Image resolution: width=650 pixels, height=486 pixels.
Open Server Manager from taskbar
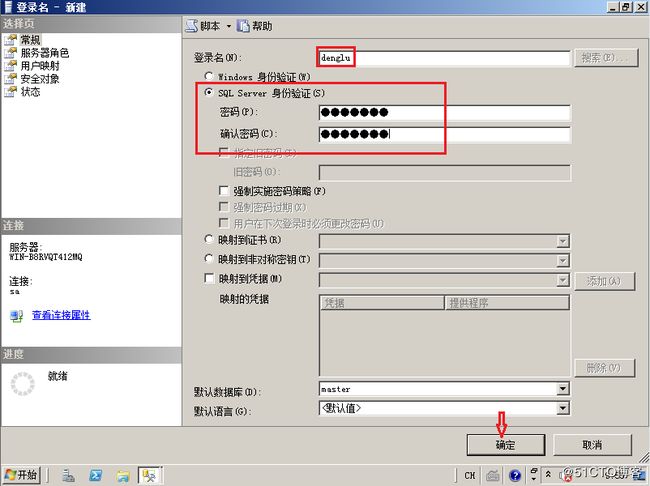(68, 475)
